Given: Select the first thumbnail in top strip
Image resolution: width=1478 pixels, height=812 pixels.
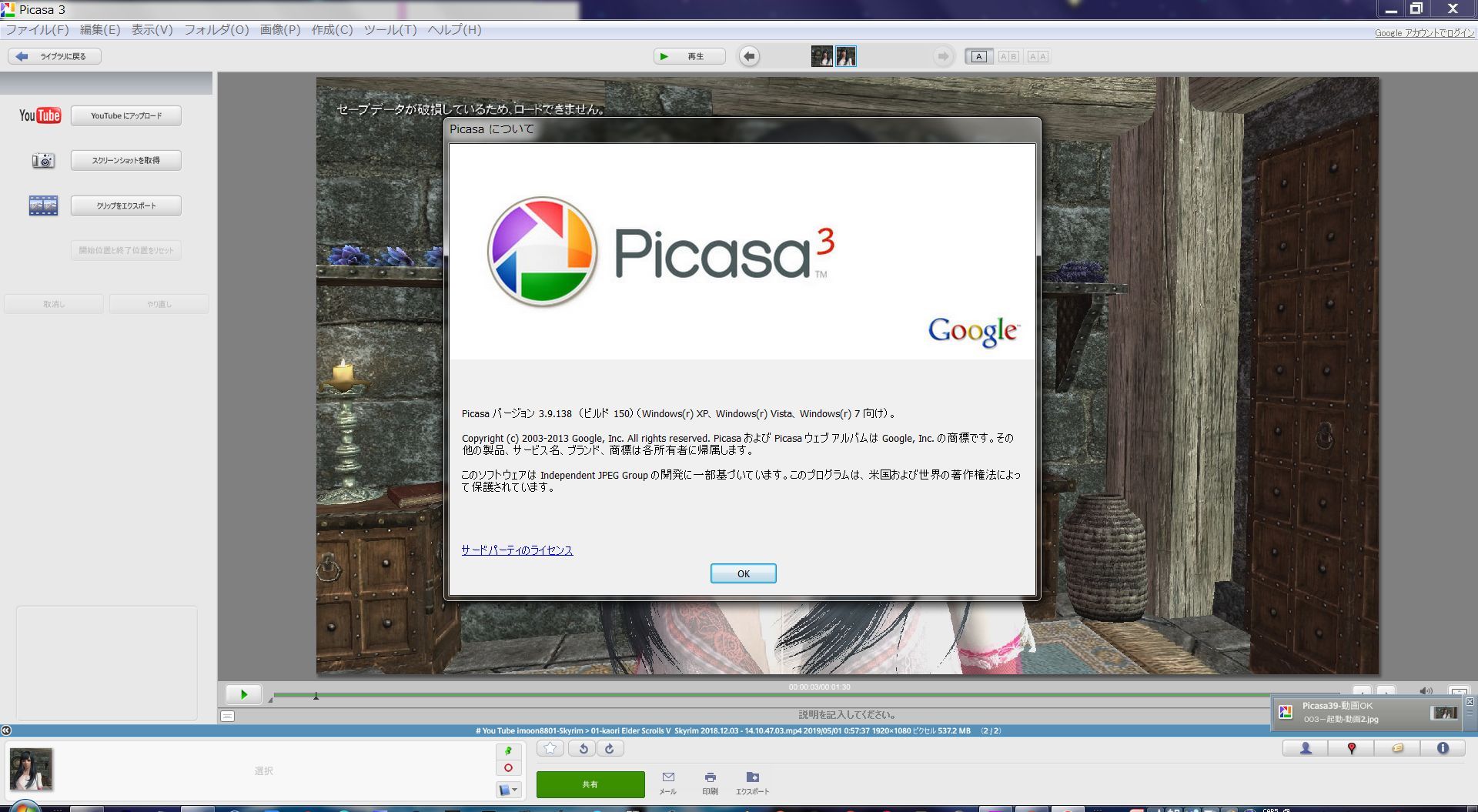Looking at the screenshot, I should coord(821,56).
